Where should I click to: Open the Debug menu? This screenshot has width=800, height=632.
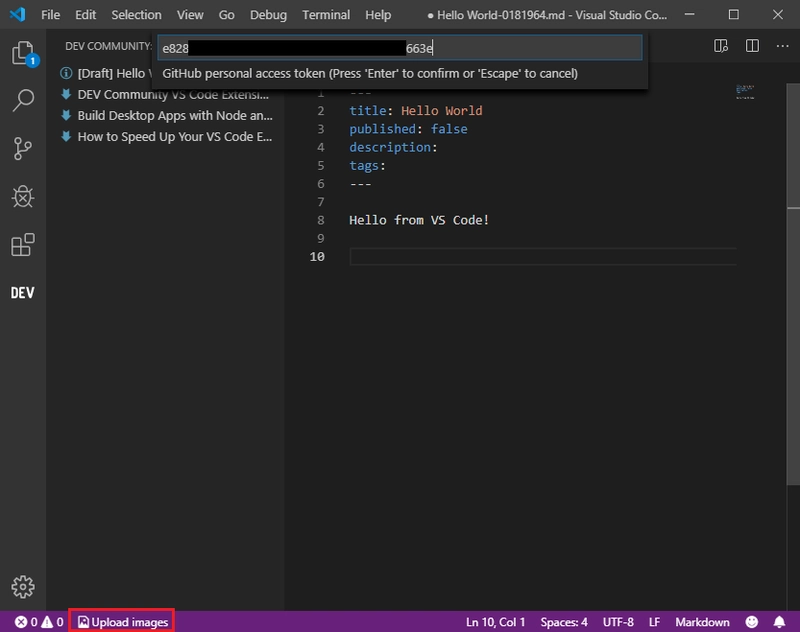[268, 15]
